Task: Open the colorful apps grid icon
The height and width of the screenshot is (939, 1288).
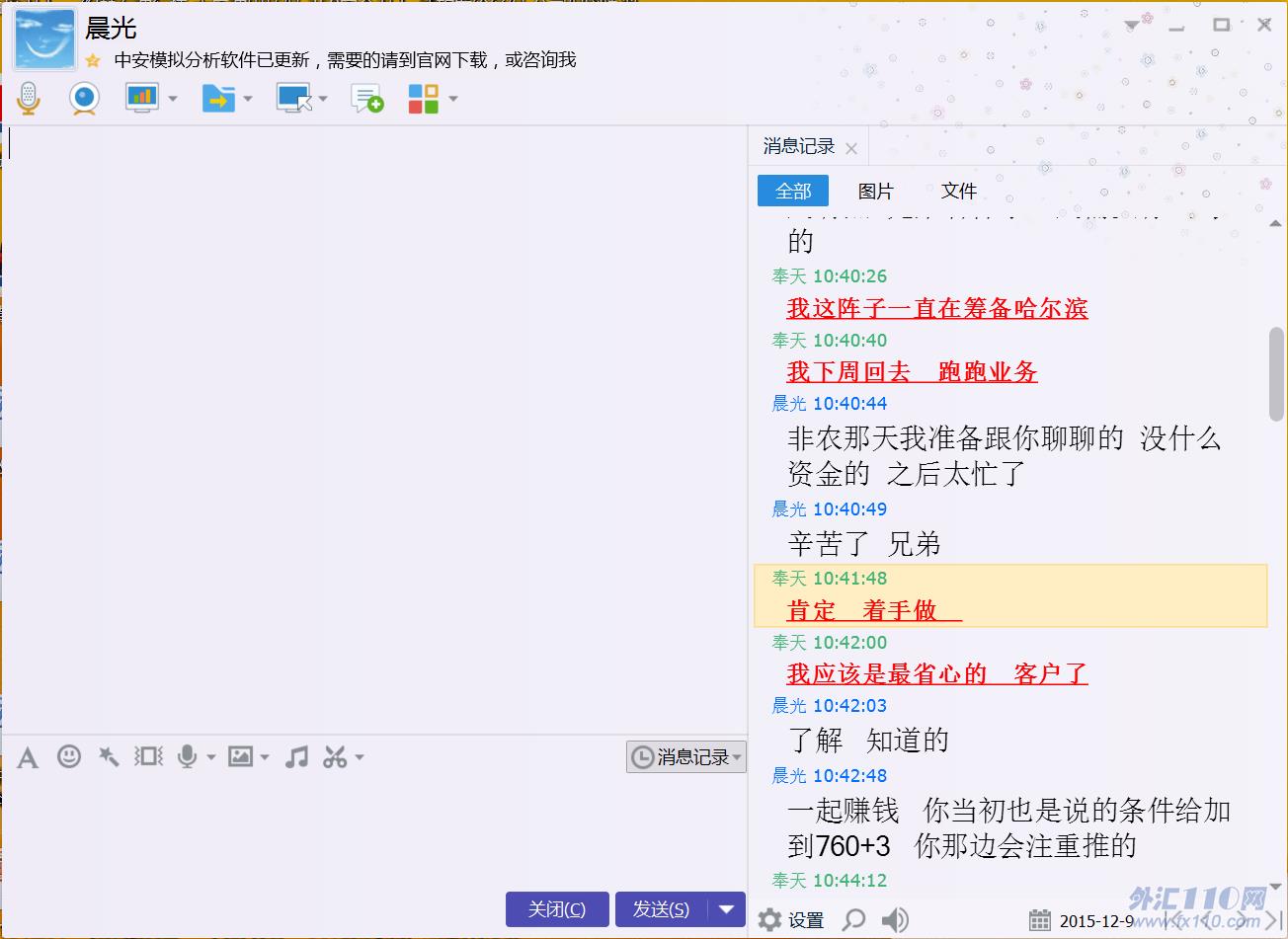Action: (424, 98)
